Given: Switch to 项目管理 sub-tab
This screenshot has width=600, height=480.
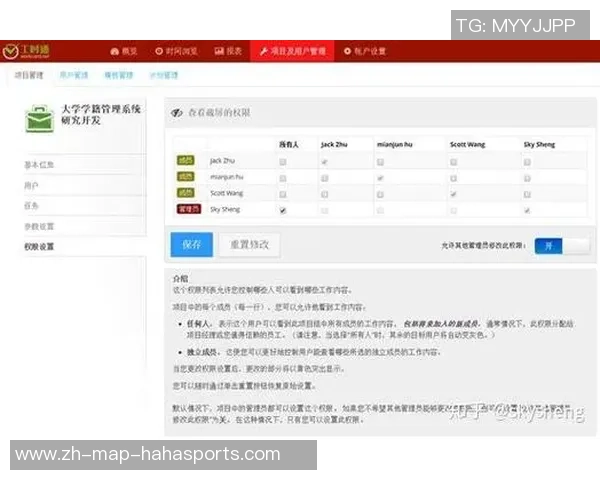Looking at the screenshot, I should click(29, 75).
